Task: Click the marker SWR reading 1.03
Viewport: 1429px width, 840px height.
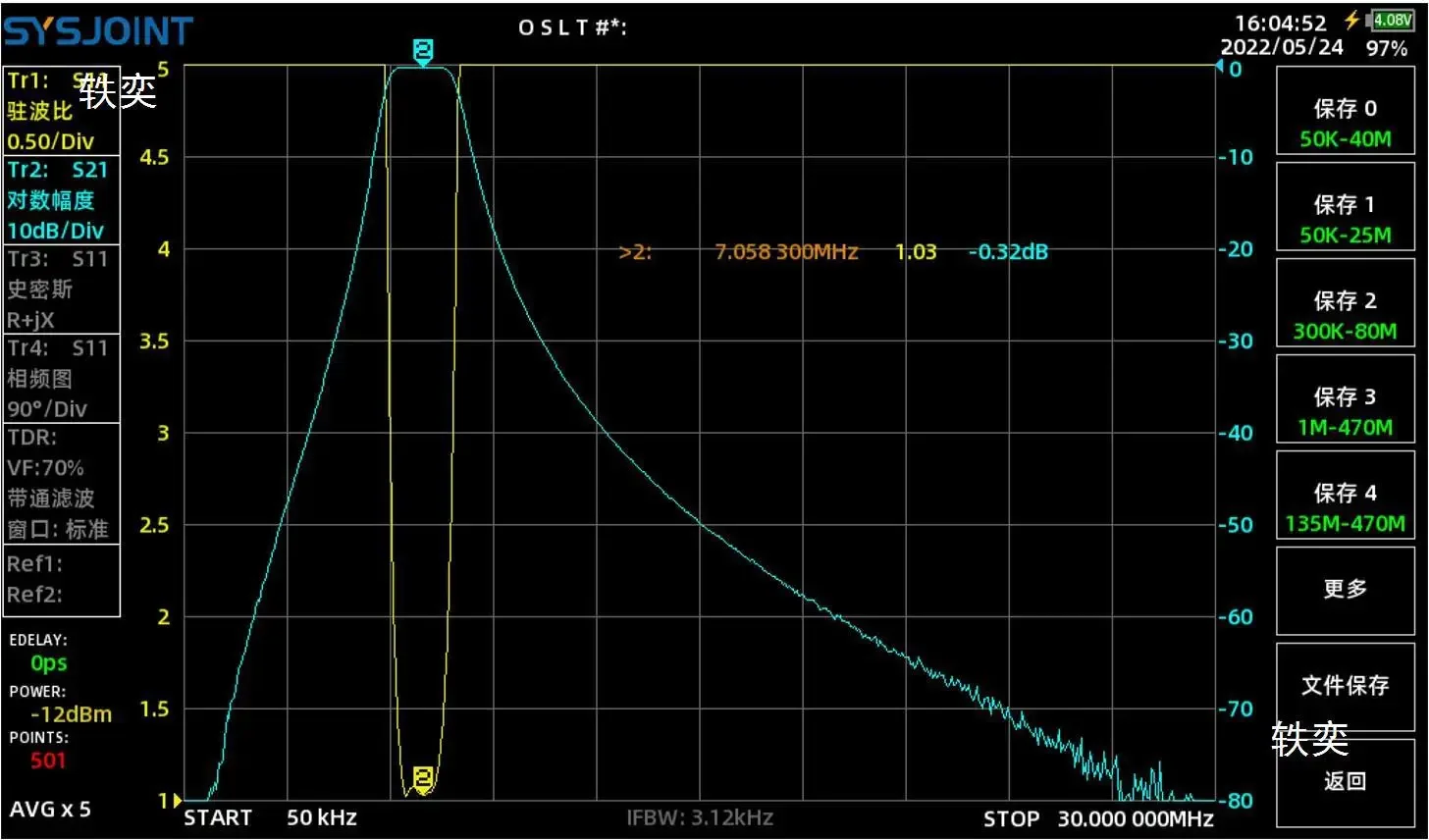Action: coord(916,252)
